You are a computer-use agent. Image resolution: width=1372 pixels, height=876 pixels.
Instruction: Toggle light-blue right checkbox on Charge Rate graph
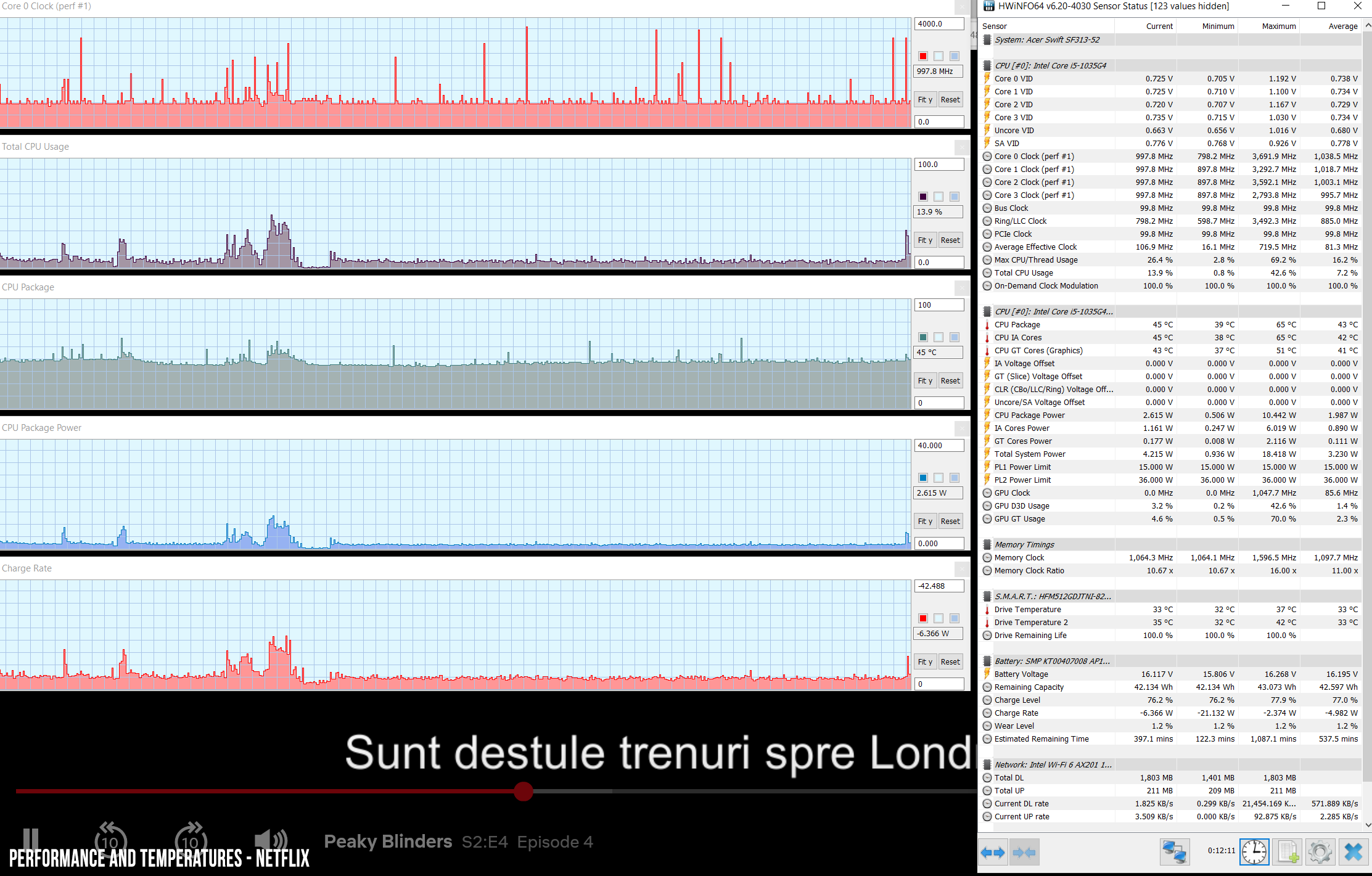(x=955, y=618)
